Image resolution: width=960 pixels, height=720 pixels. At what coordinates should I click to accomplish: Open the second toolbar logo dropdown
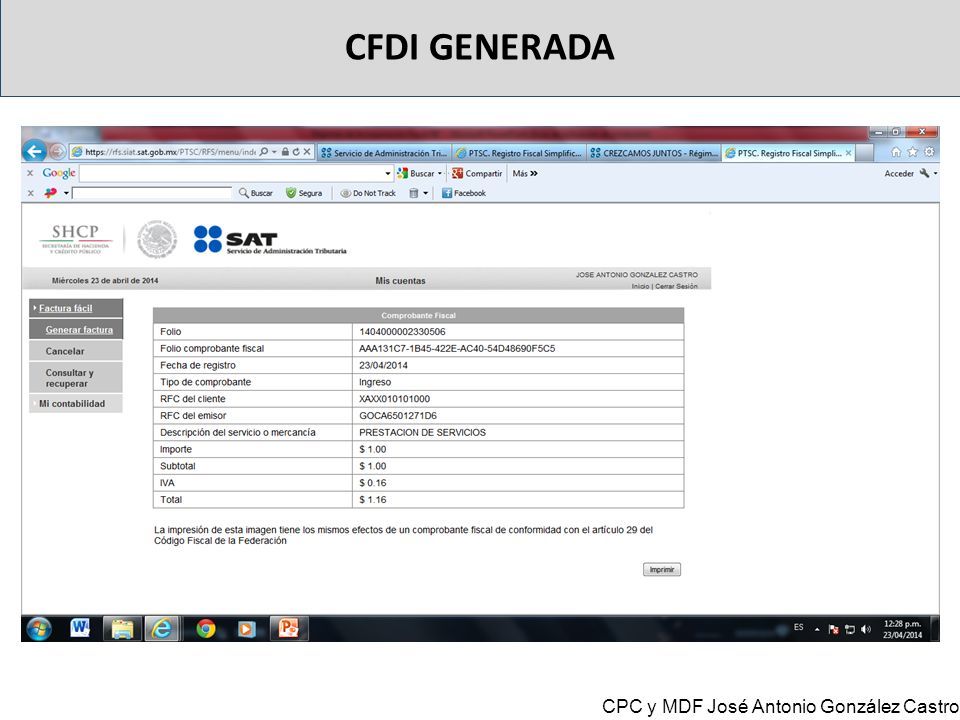click(66, 193)
